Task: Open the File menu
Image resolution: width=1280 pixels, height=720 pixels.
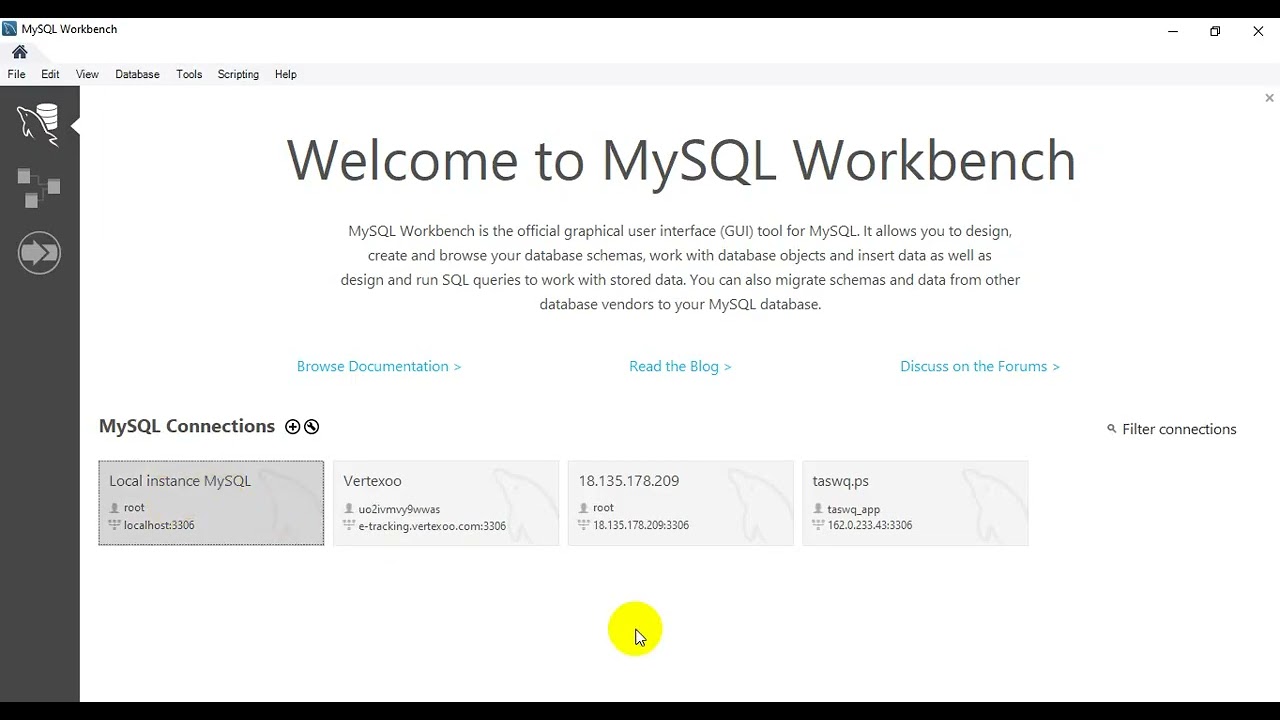Action: point(16,74)
